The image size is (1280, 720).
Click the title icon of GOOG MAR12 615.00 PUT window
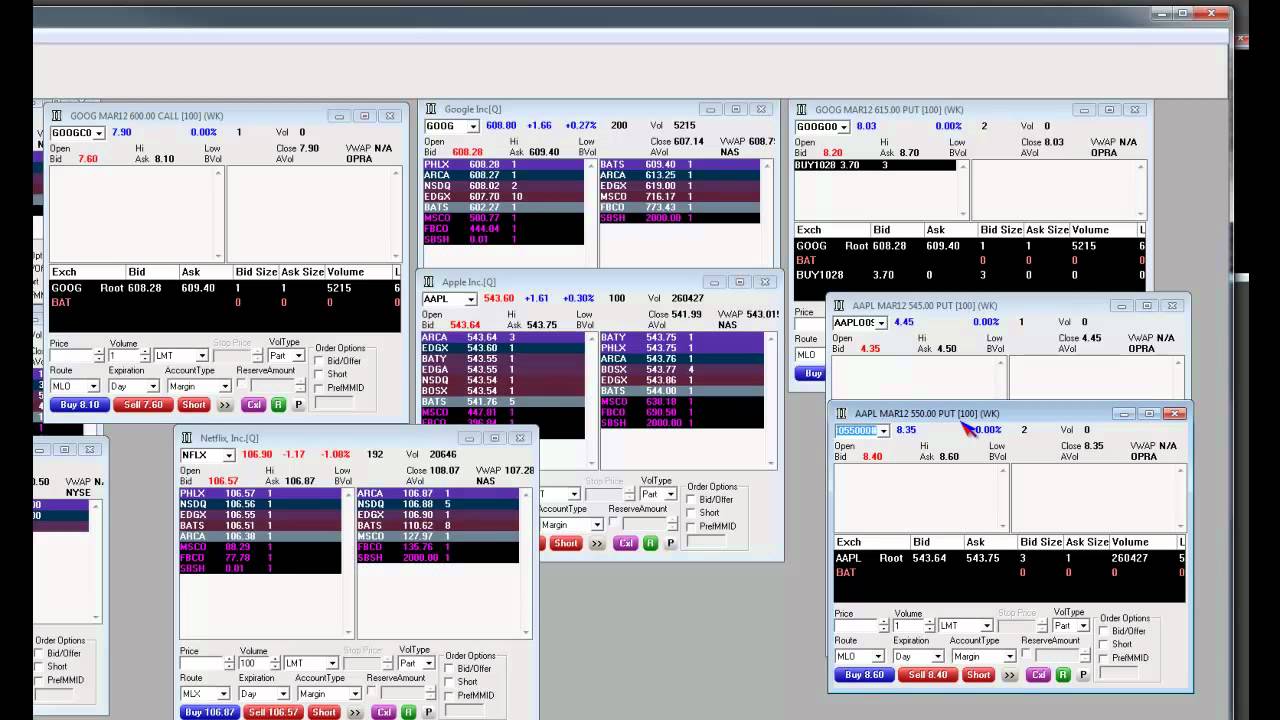(802, 110)
